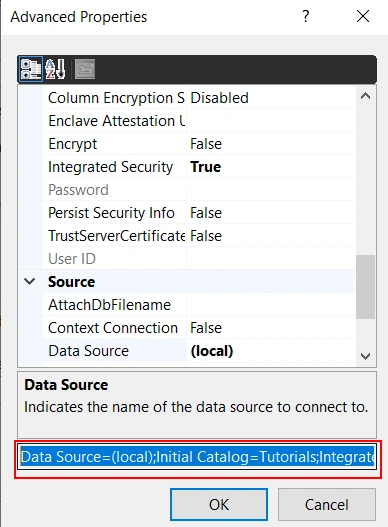Confirm with the OK button
The width and height of the screenshot is (388, 527).
click(219, 504)
